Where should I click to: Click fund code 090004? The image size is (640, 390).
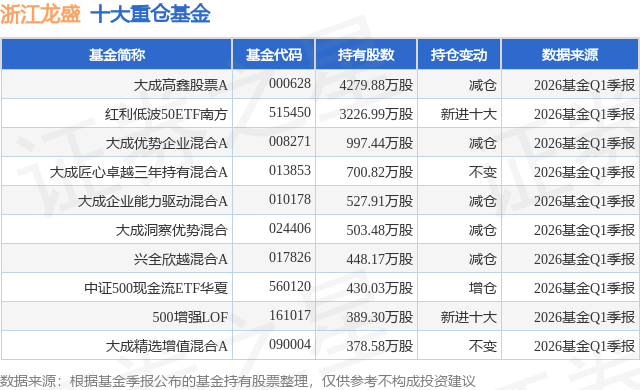(290, 344)
